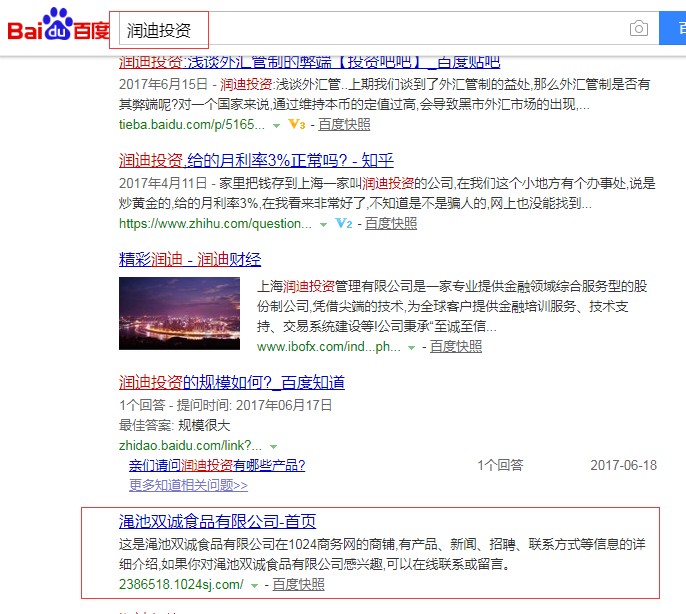Image resolution: width=686 pixels, height=614 pixels.
Task: Expand arrow next to 2386518.1024sj.com URL
Action: tap(254, 586)
